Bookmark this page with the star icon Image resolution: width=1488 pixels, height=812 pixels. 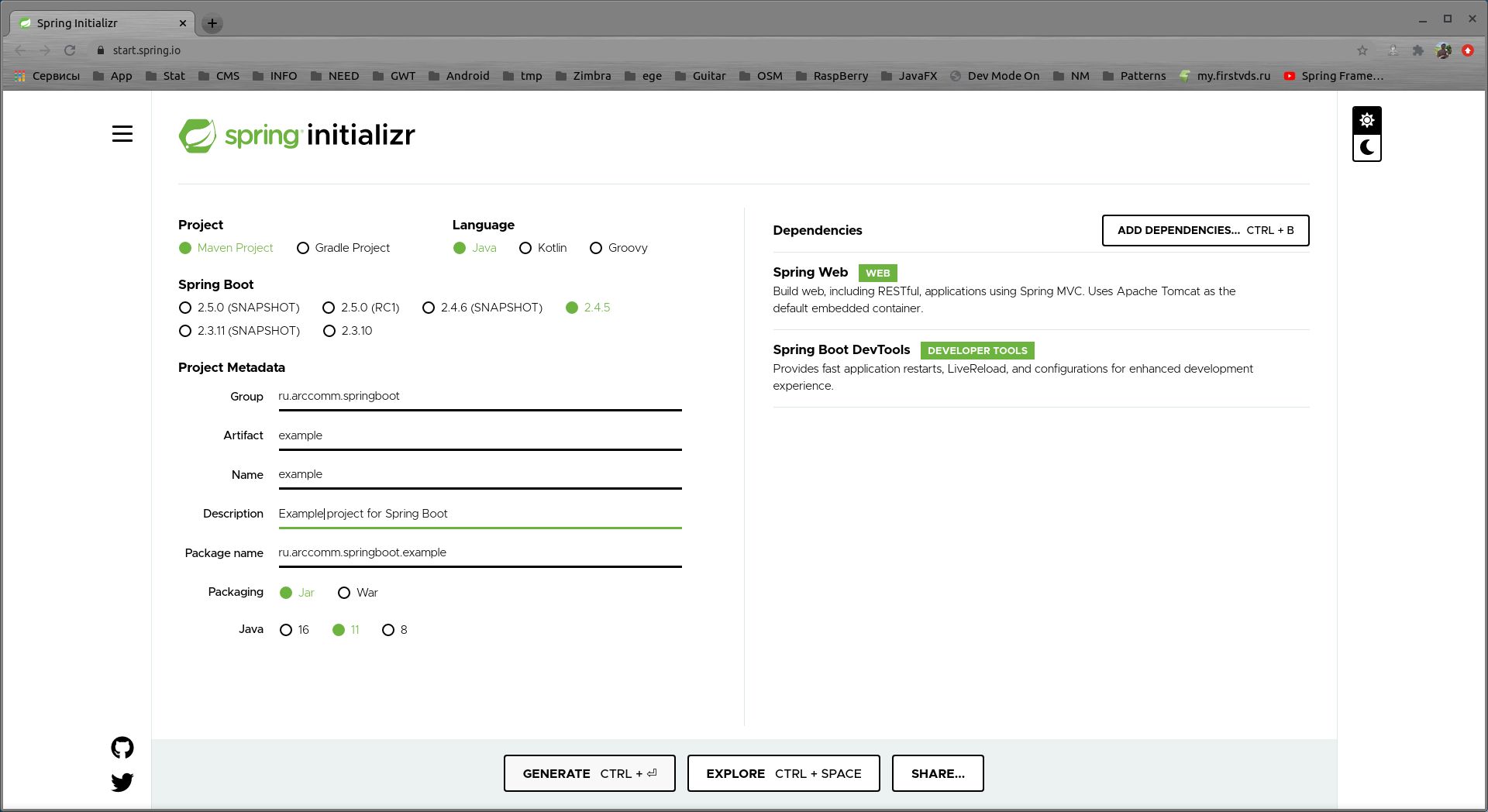pyautogui.click(x=1362, y=50)
